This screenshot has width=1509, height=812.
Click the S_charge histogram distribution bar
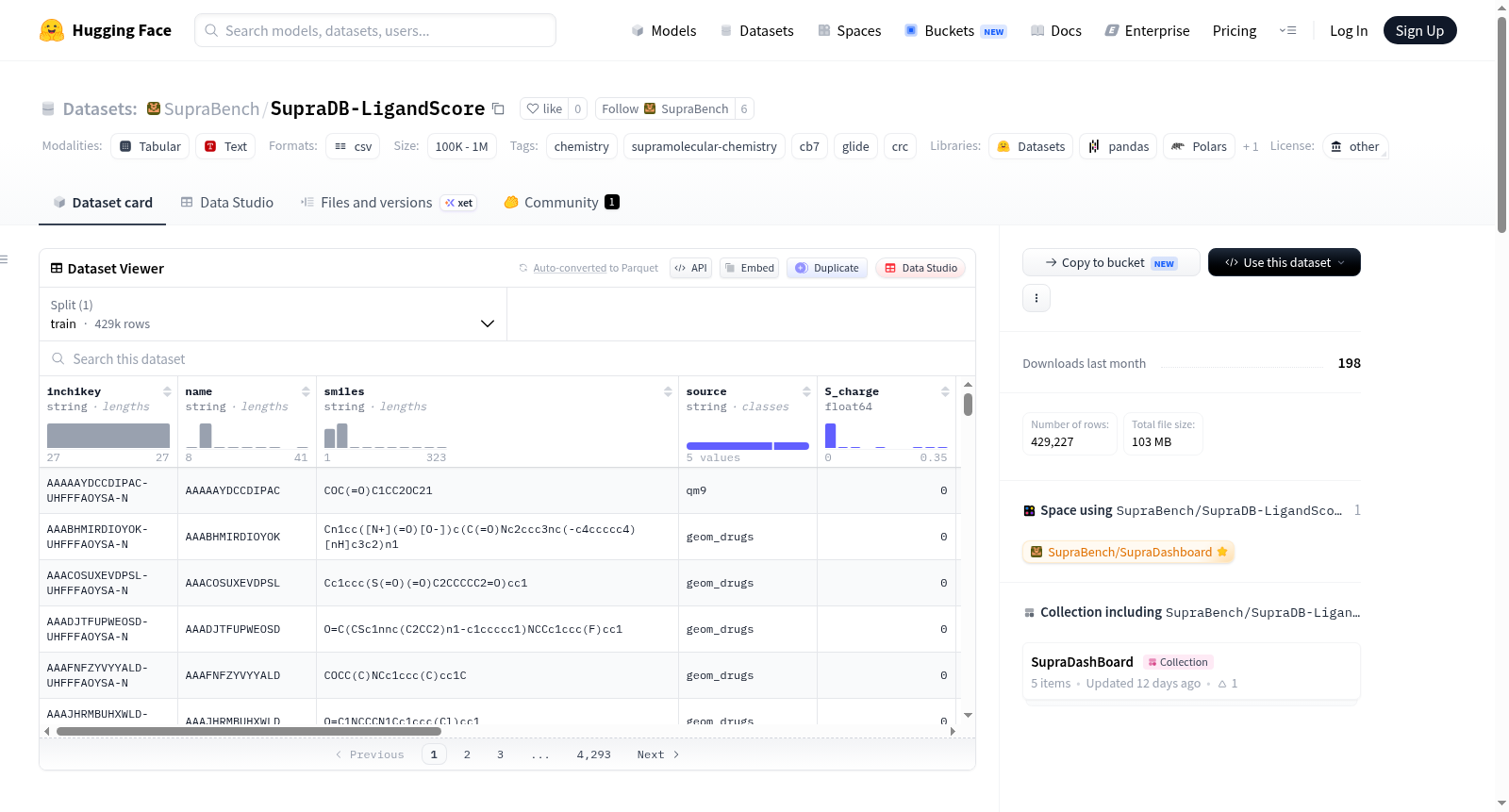pyautogui.click(x=830, y=436)
